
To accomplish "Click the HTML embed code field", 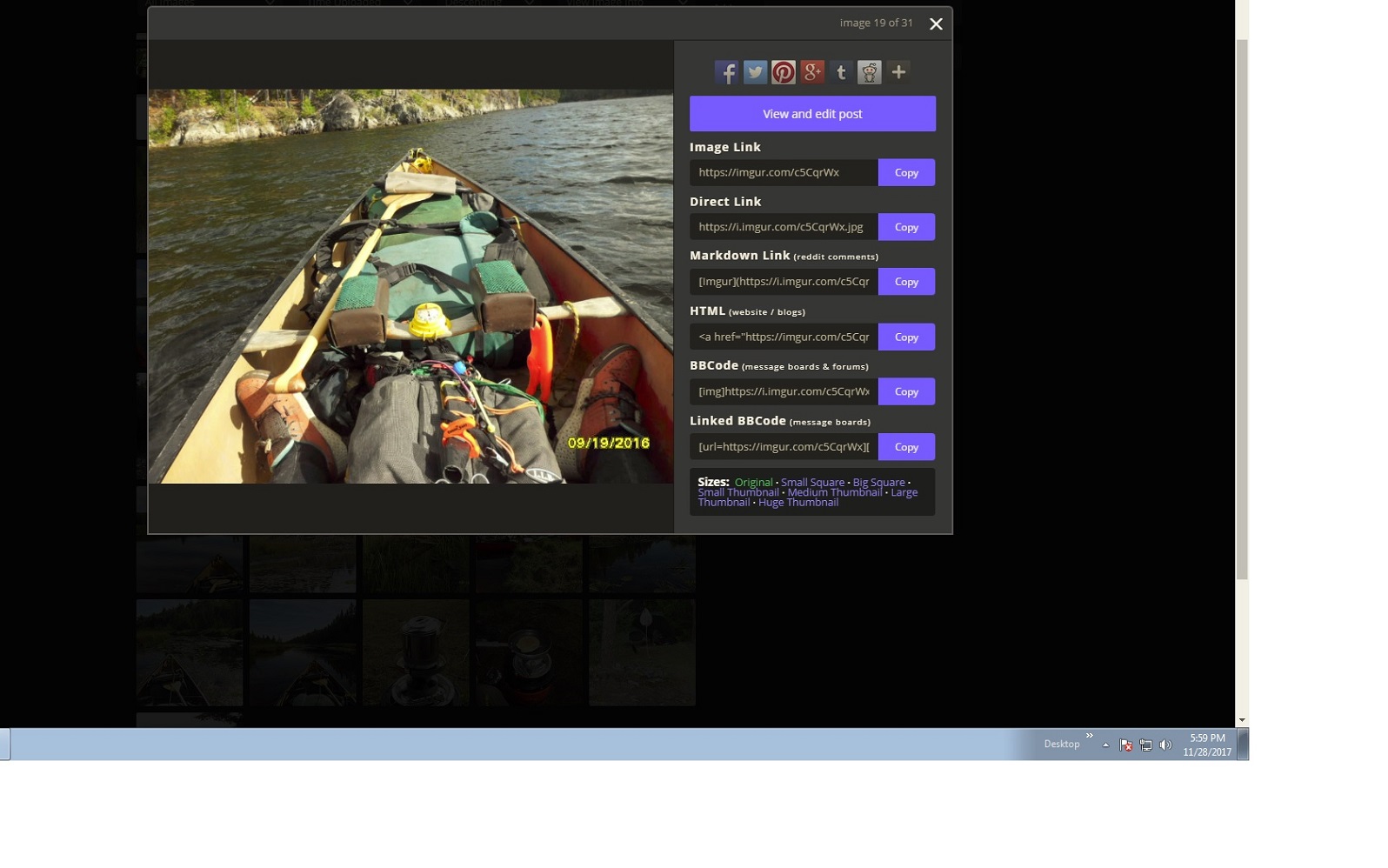I will click(x=784, y=337).
